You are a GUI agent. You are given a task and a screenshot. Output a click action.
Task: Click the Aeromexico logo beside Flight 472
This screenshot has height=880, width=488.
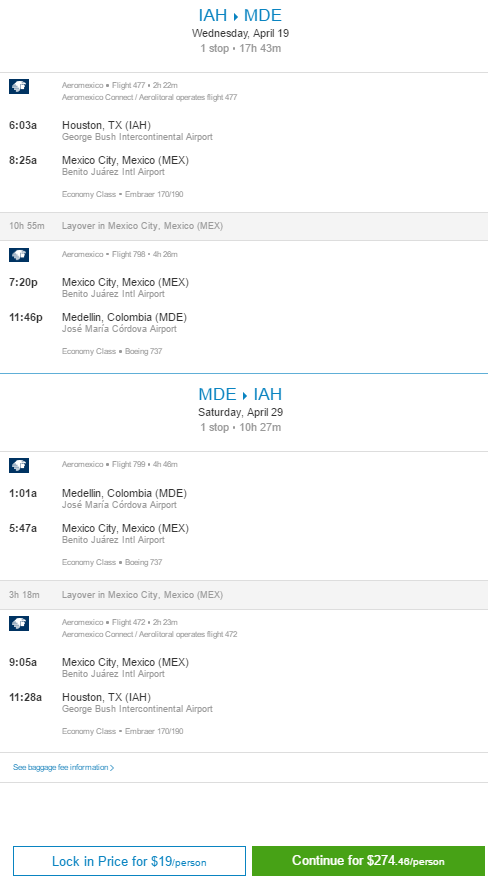tap(19, 624)
